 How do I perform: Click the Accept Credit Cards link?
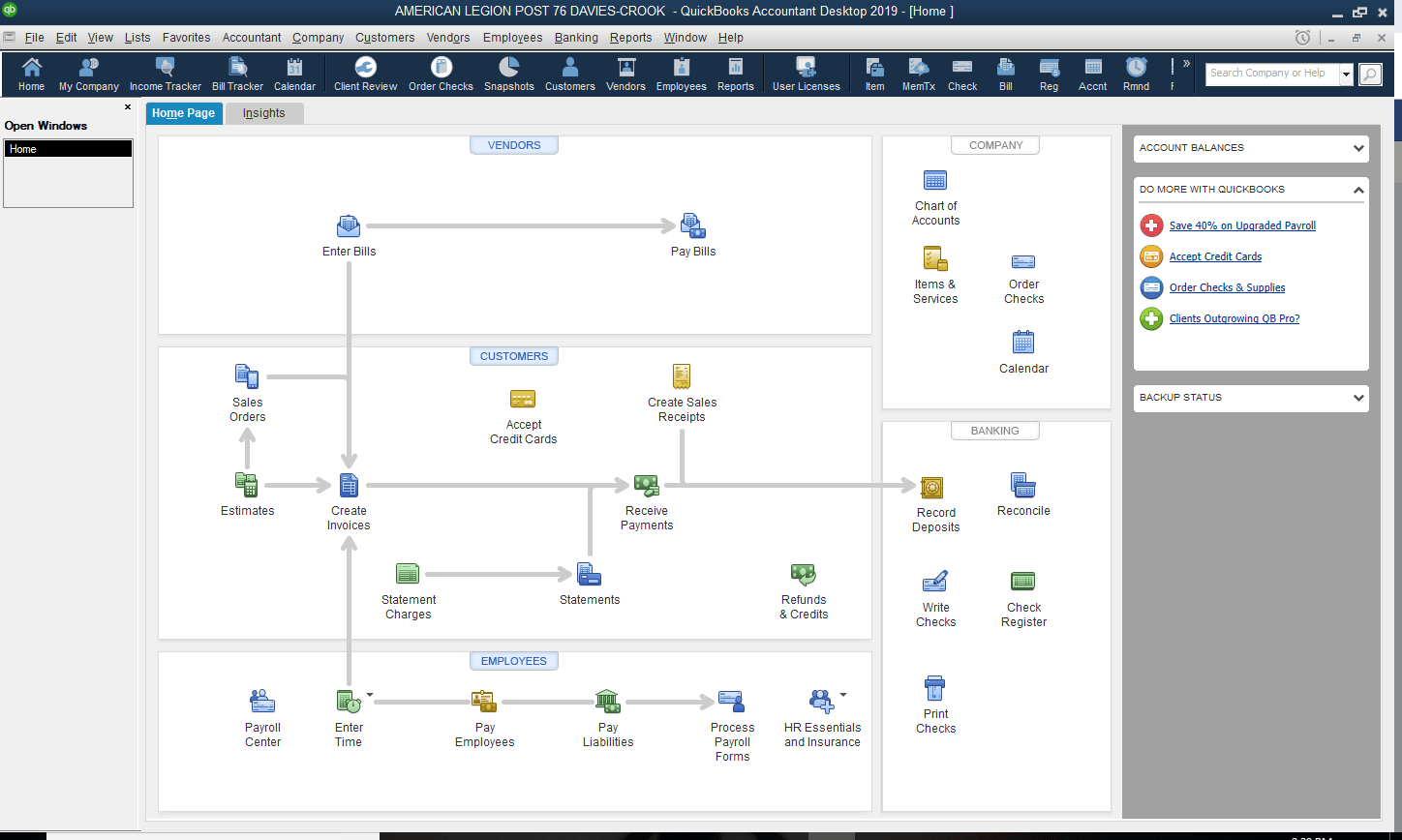click(x=1215, y=256)
